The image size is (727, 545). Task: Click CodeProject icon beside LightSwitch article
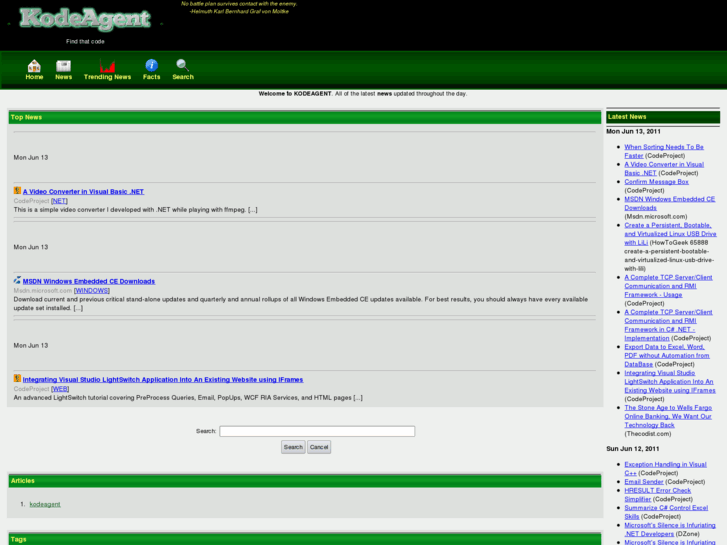(x=17, y=378)
